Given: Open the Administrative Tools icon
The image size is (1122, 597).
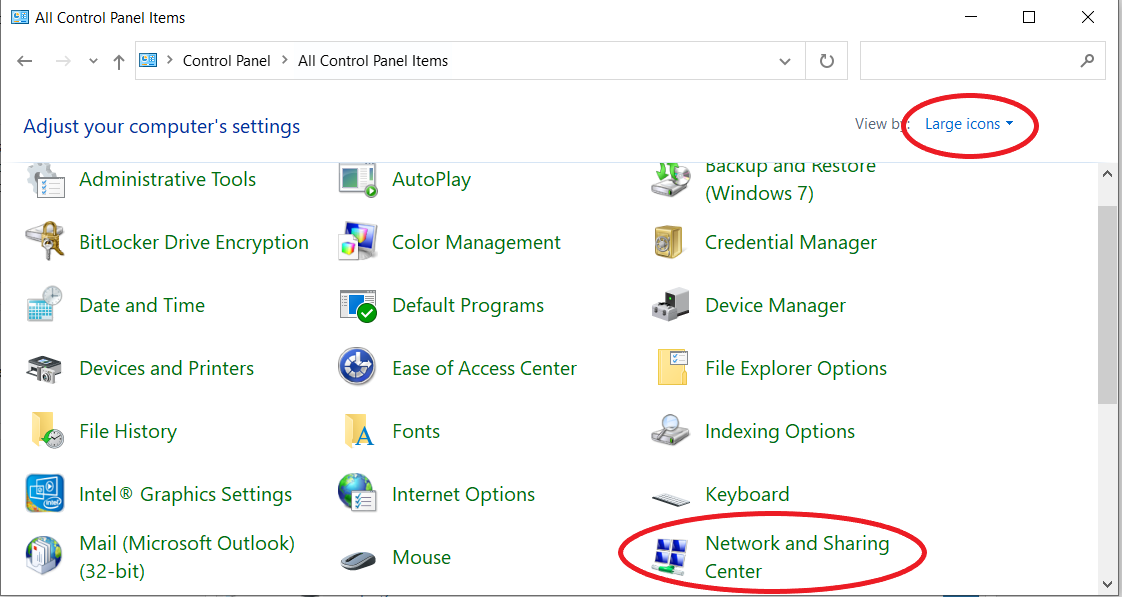Looking at the screenshot, I should click(46, 180).
